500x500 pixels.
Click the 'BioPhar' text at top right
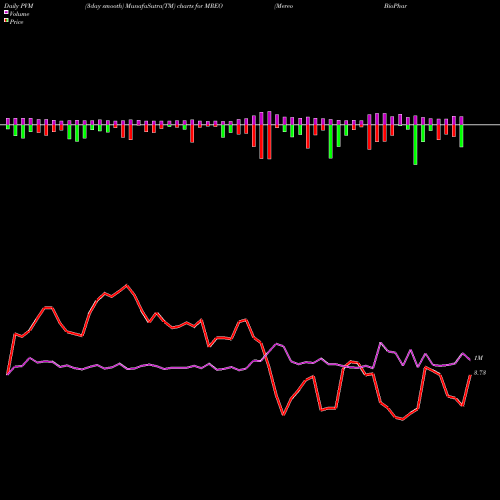(x=395, y=6)
